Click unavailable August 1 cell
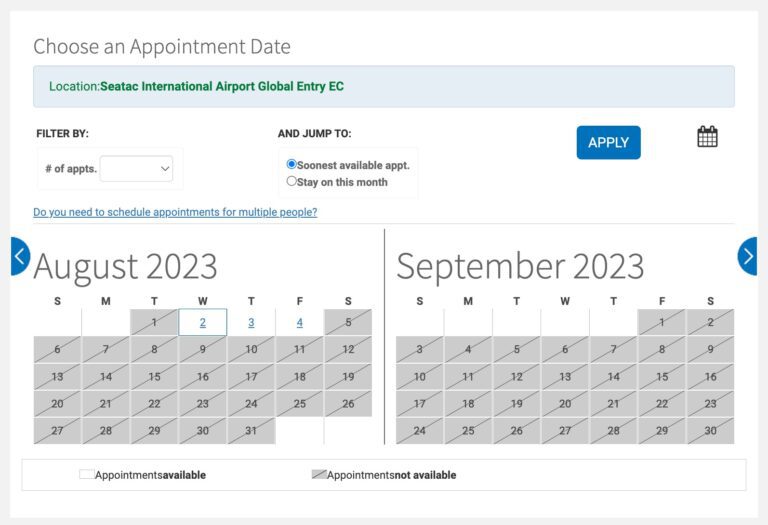This screenshot has width=768, height=525. tap(154, 322)
